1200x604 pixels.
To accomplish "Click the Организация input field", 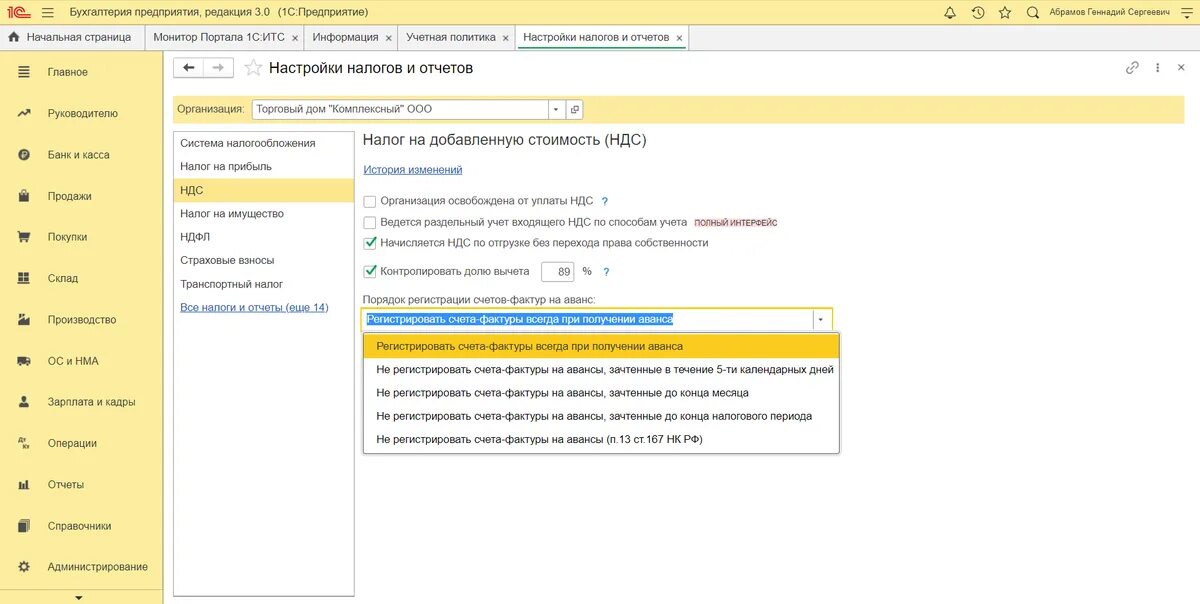I will pos(400,109).
